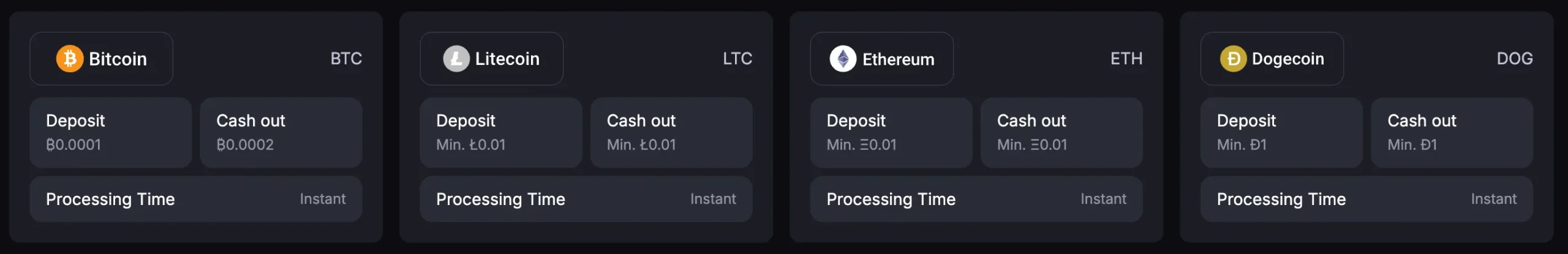Click the ETH ticker label

tap(1126, 59)
